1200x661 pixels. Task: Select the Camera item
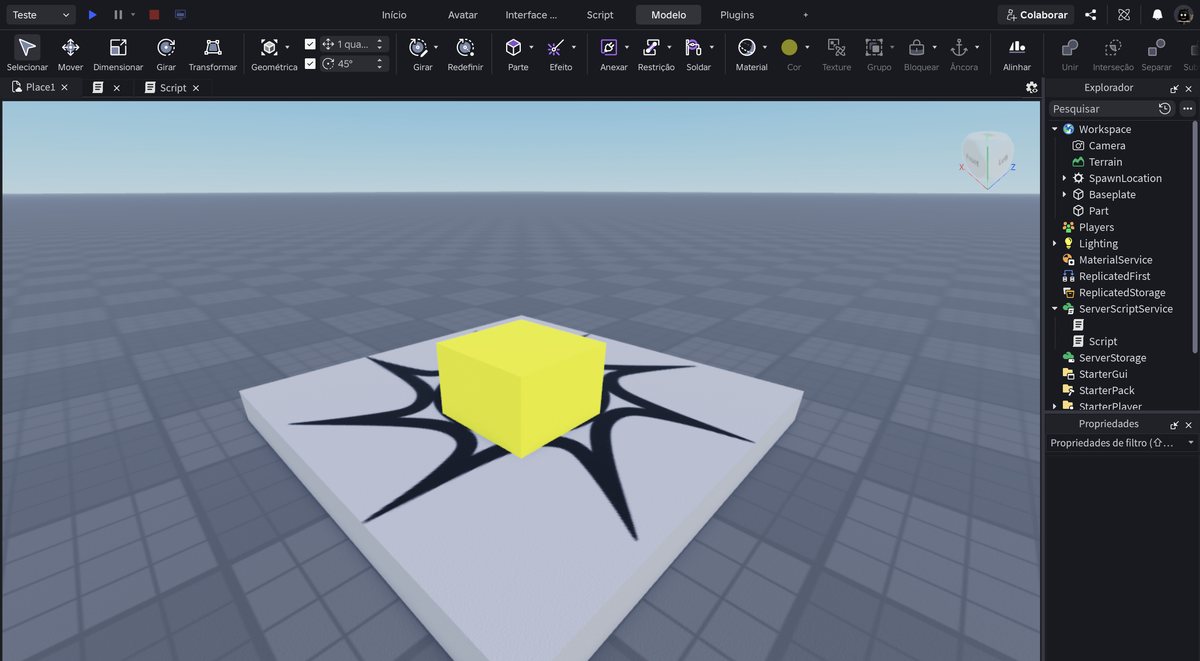coord(1106,145)
